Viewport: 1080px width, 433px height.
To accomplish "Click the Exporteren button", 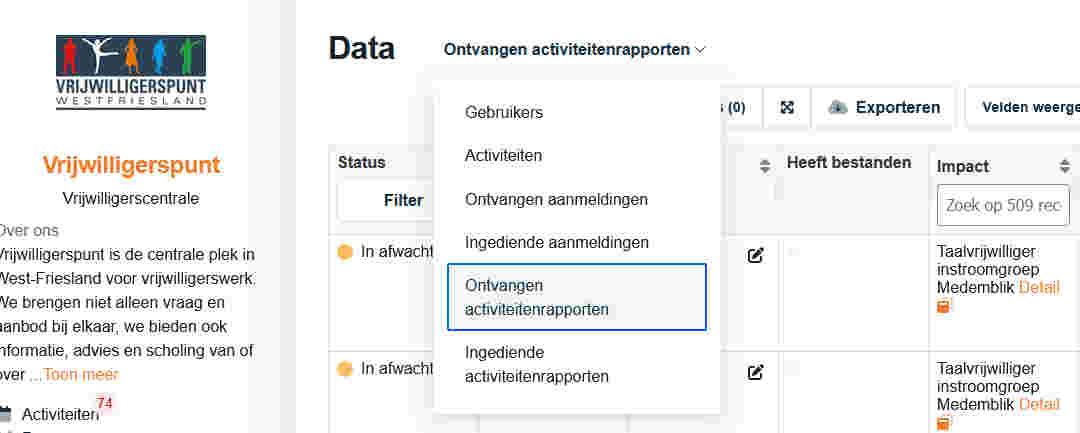I will tap(885, 107).
